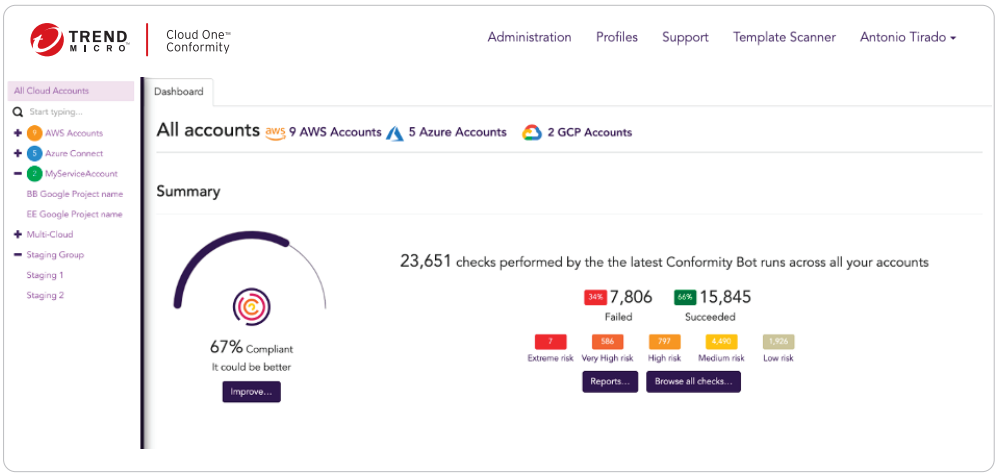The width and height of the screenshot is (999, 476).
Task: Click the 23,651 checks total
Action: 426,261
